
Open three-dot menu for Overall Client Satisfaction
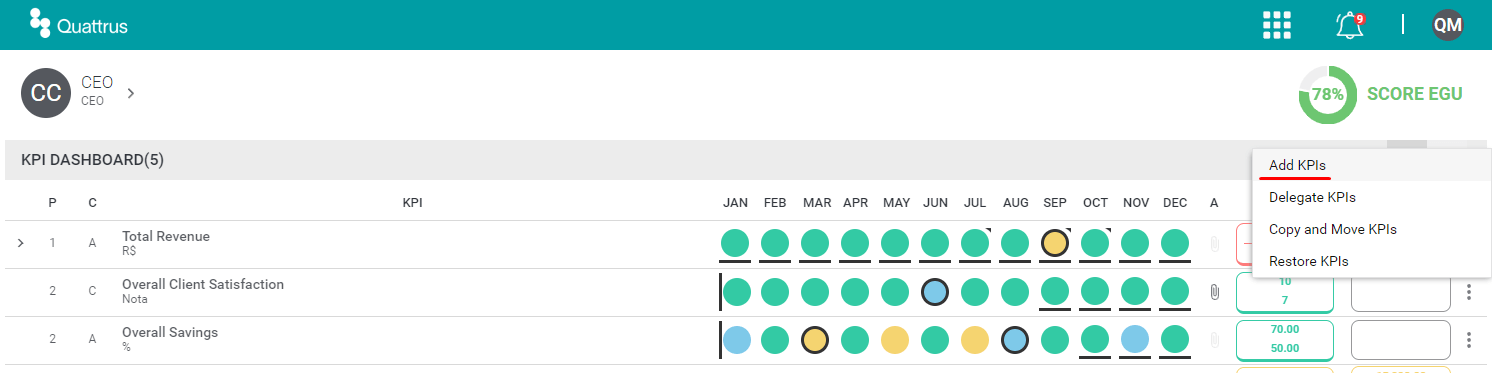tap(1469, 292)
